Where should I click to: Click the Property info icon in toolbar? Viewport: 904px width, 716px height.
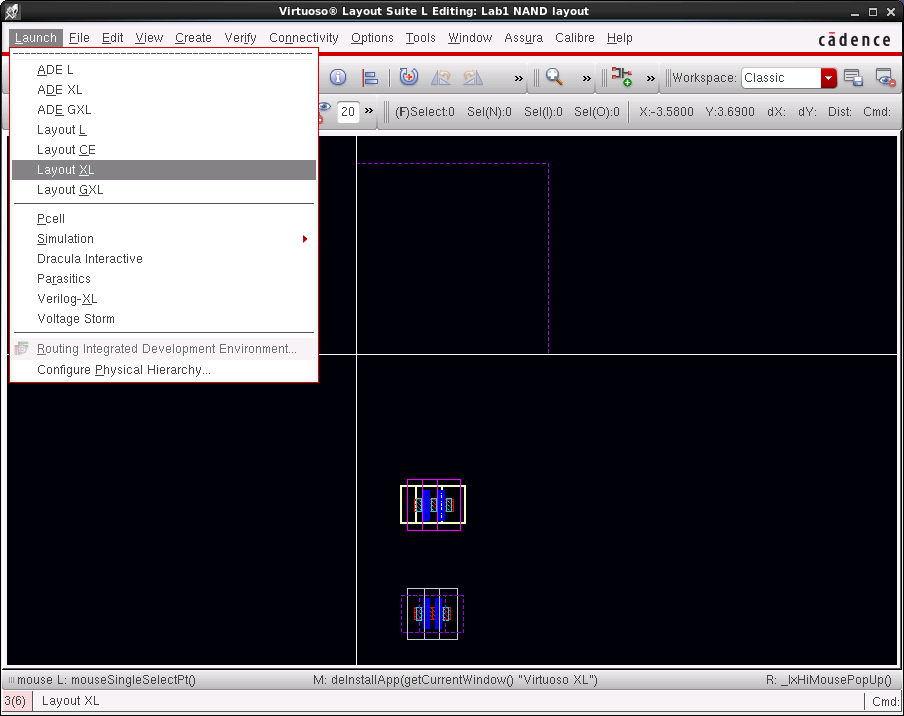338,77
